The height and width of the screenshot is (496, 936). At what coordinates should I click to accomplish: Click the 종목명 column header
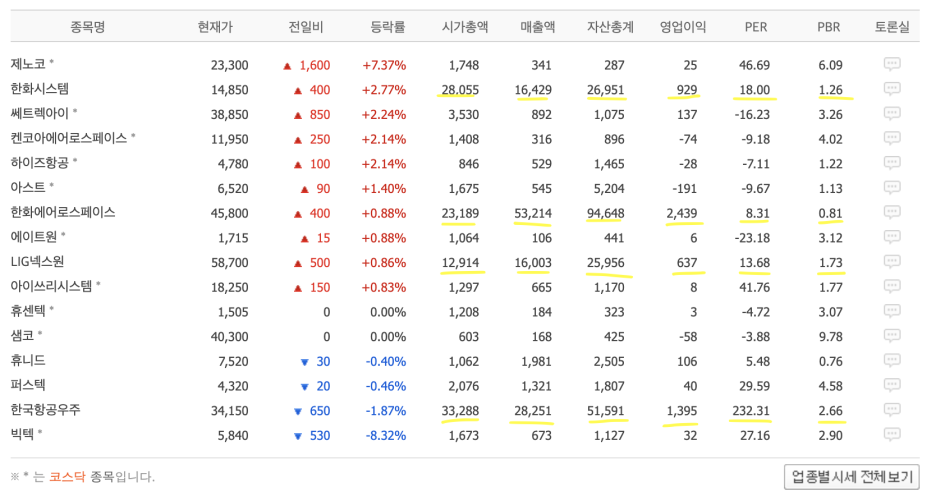click(x=88, y=27)
